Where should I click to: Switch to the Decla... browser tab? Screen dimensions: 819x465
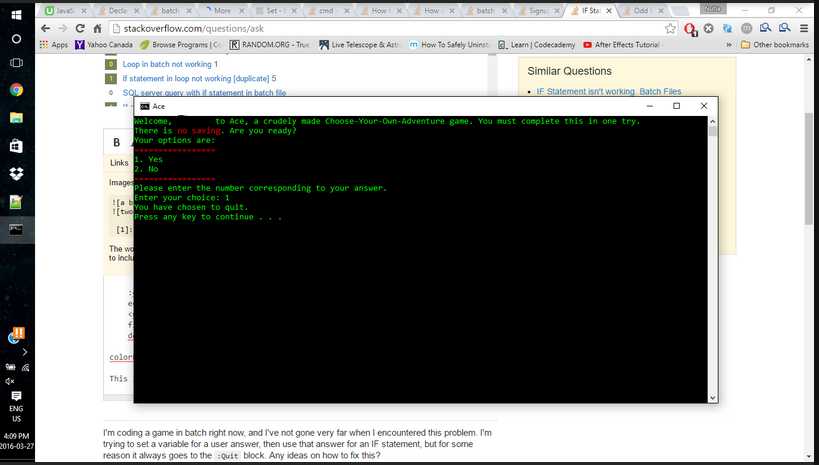coord(116,10)
